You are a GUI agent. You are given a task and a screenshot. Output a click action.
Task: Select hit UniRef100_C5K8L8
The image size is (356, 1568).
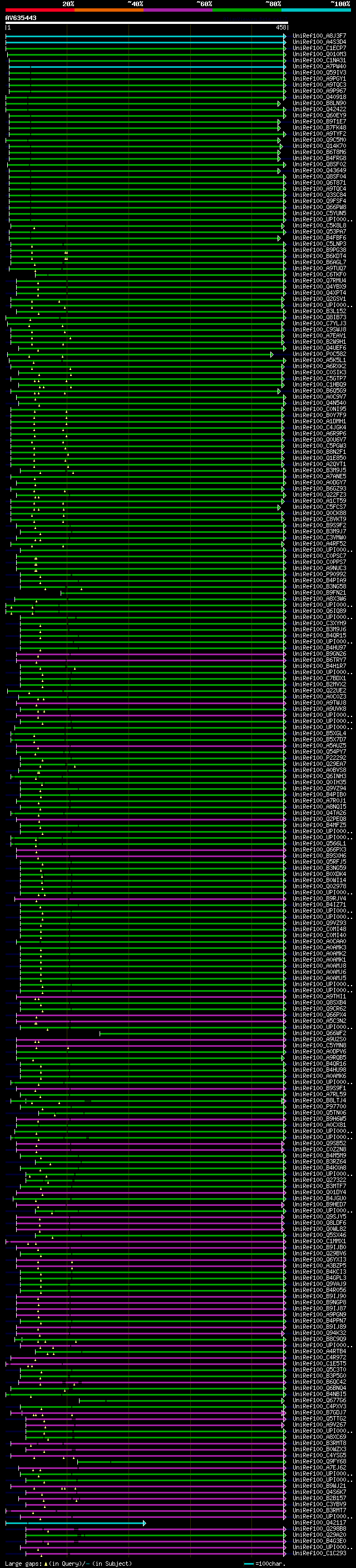pos(319,225)
